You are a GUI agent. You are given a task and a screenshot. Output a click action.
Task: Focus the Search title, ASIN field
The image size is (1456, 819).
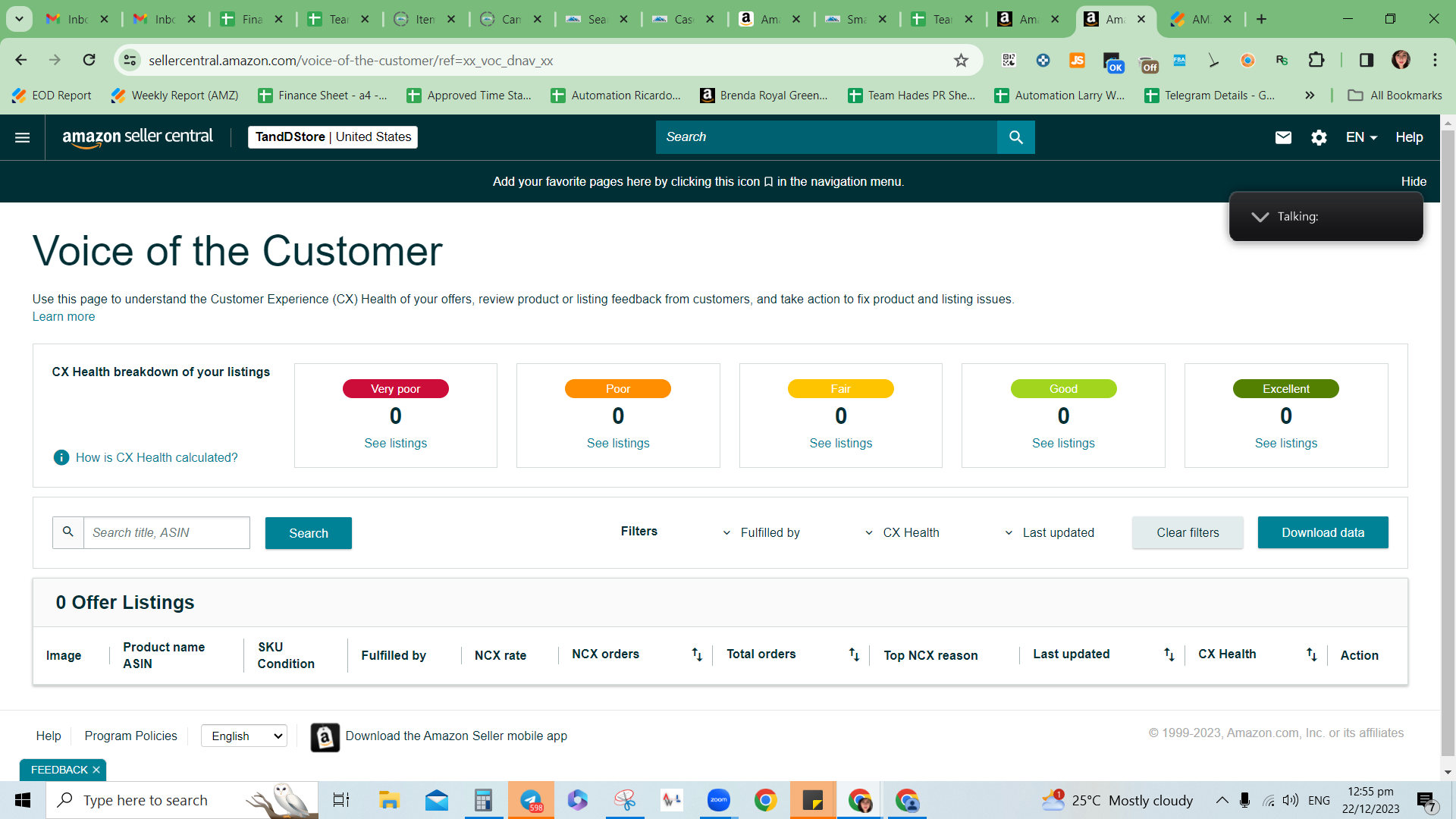[167, 532]
